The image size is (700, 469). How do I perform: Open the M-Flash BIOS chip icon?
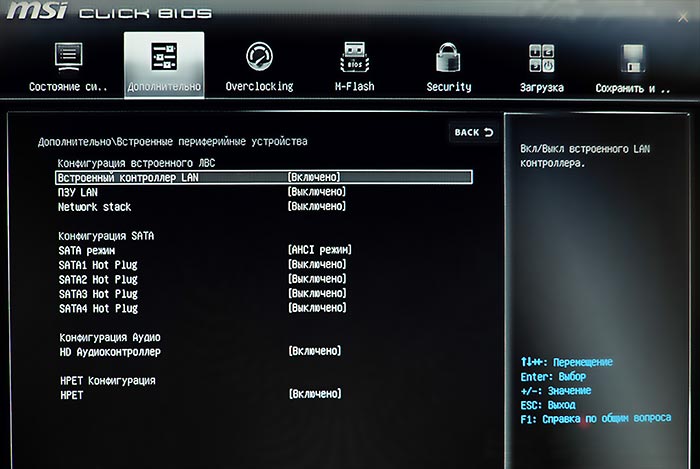354,57
